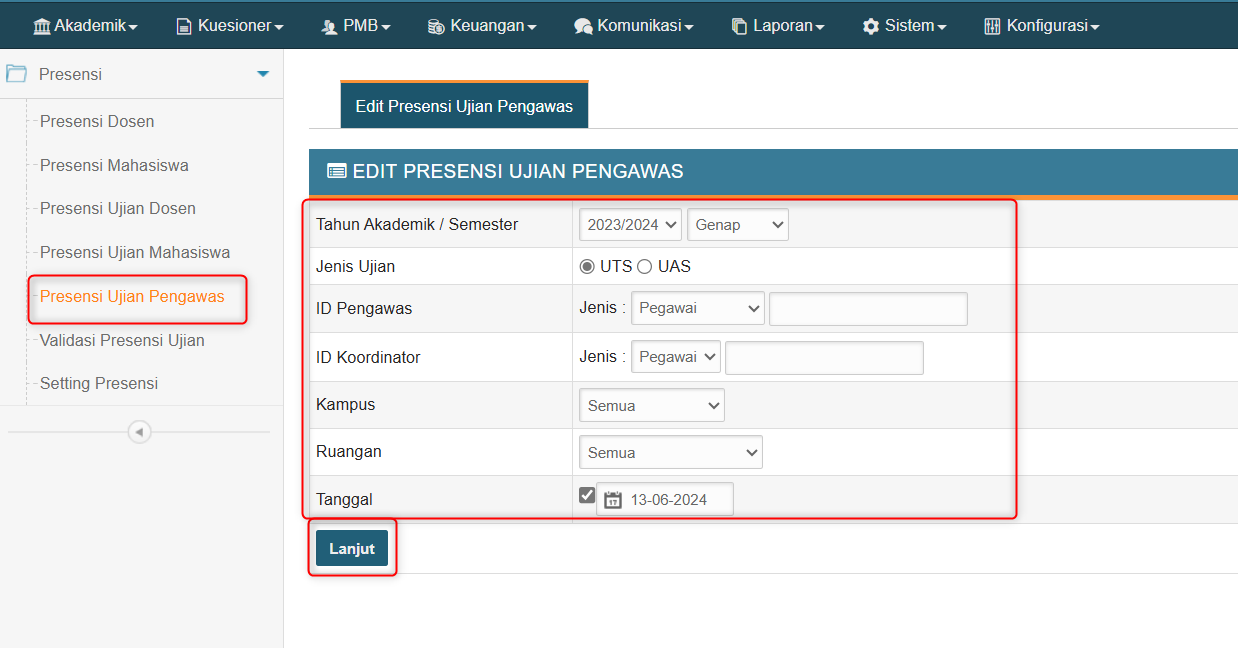Click the Keuangan coins icon

pos(436,26)
